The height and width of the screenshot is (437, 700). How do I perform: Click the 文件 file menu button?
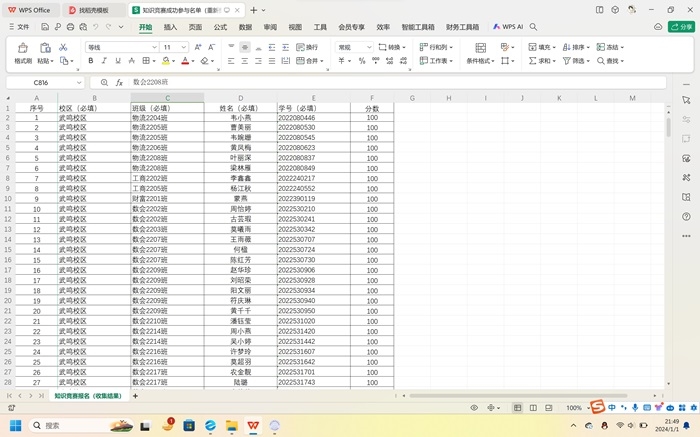19,28
